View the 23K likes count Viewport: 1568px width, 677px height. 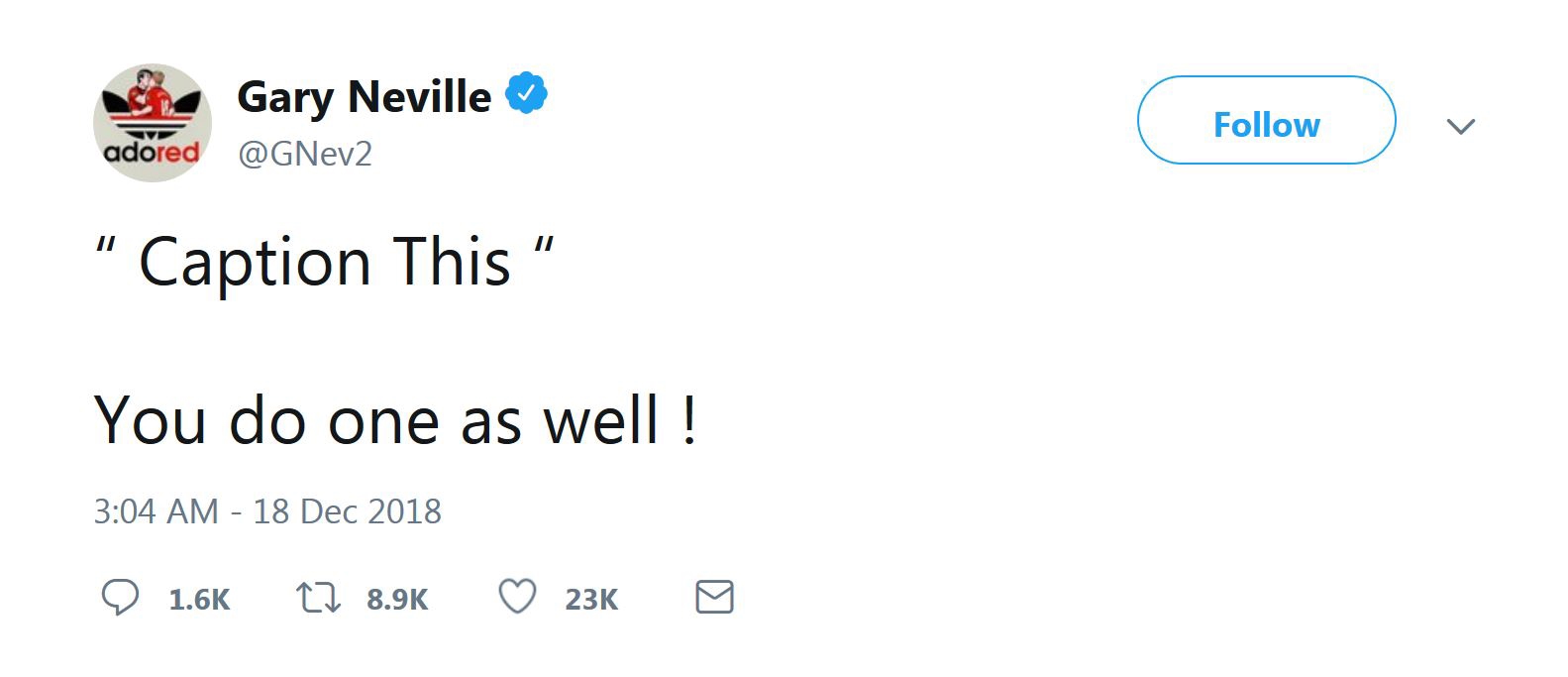pos(591,597)
